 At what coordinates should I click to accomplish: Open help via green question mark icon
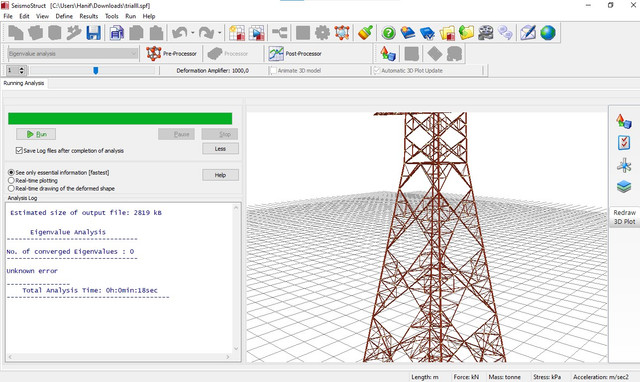[389, 33]
